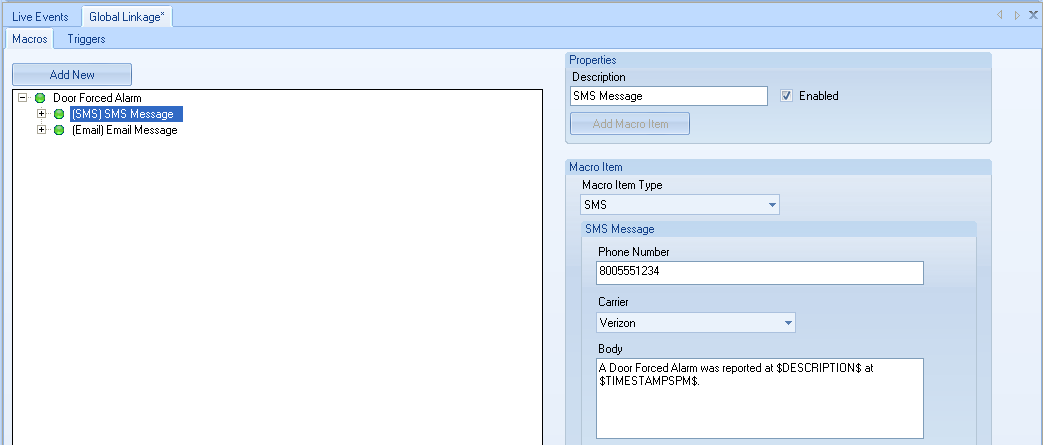1043x445 pixels.
Task: Click the Add New button
Action: (x=72, y=75)
